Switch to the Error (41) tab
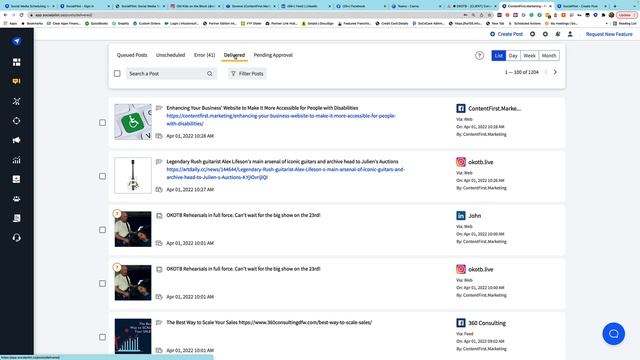The height and width of the screenshot is (360, 640). (204, 55)
